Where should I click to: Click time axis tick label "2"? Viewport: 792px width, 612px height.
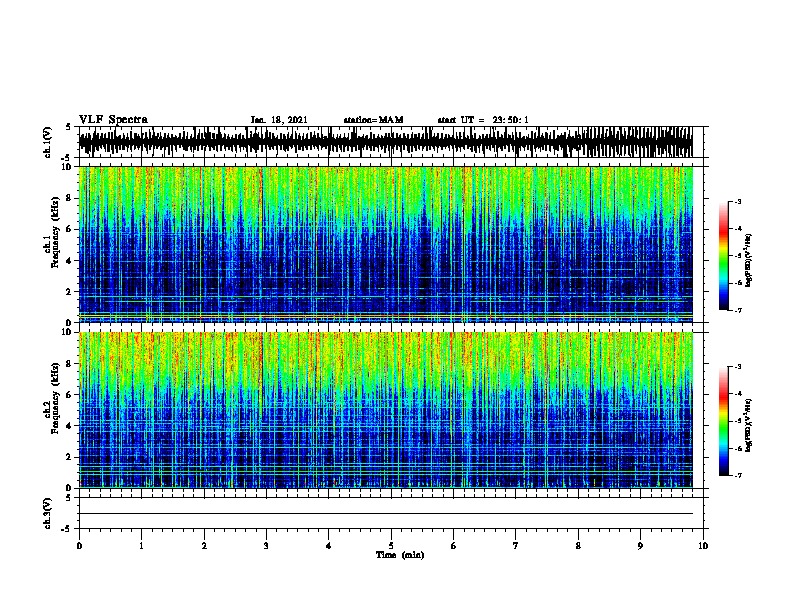pos(204,546)
